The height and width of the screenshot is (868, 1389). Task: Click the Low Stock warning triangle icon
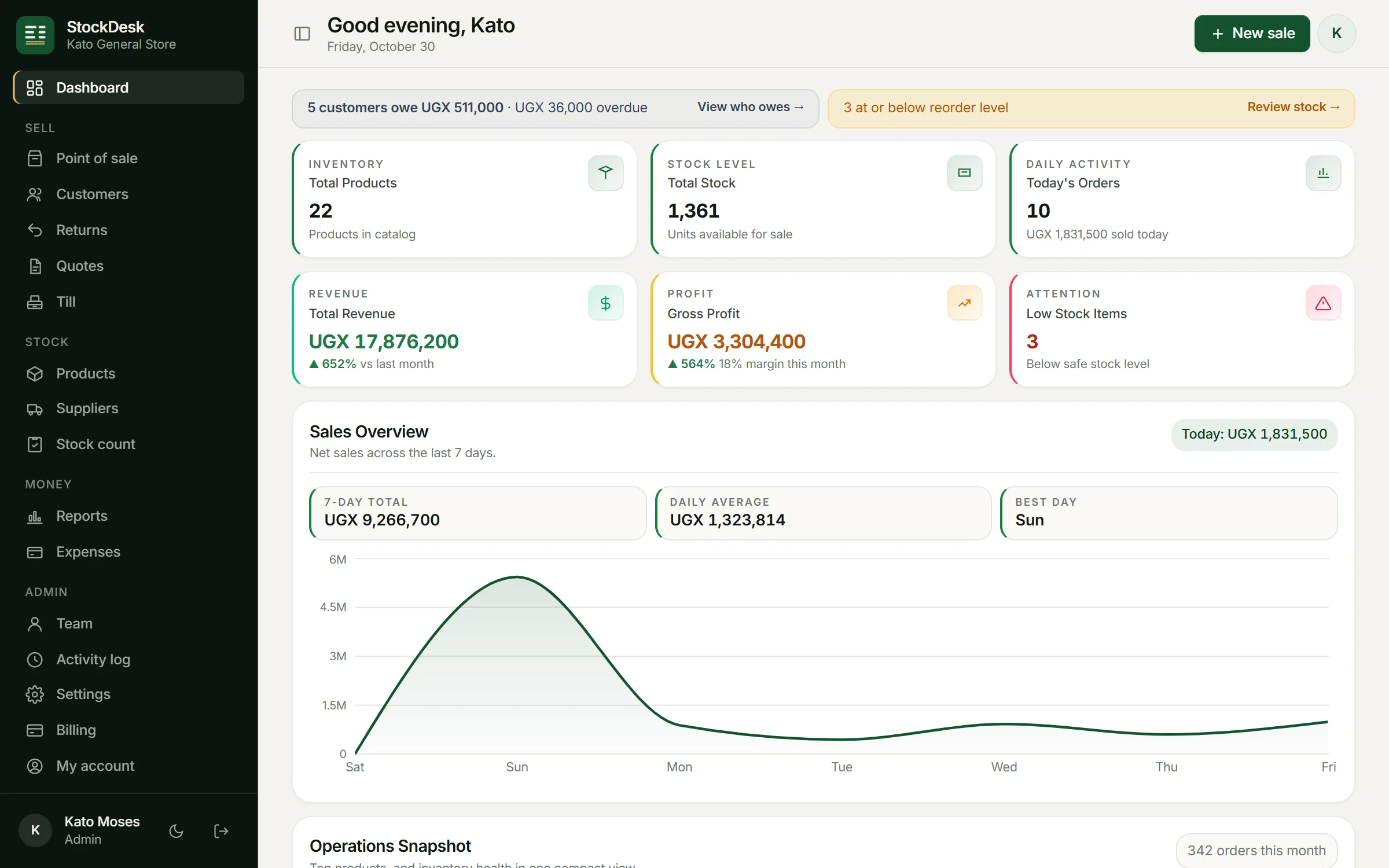1323,303
